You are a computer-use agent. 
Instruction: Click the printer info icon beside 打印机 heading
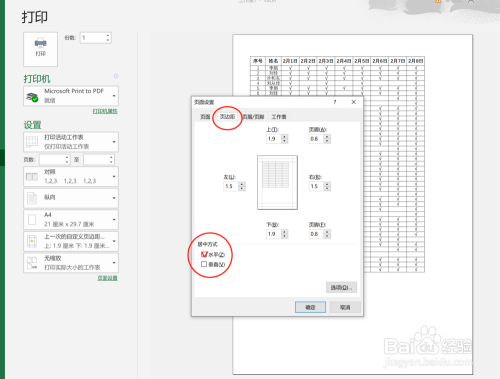(116, 76)
